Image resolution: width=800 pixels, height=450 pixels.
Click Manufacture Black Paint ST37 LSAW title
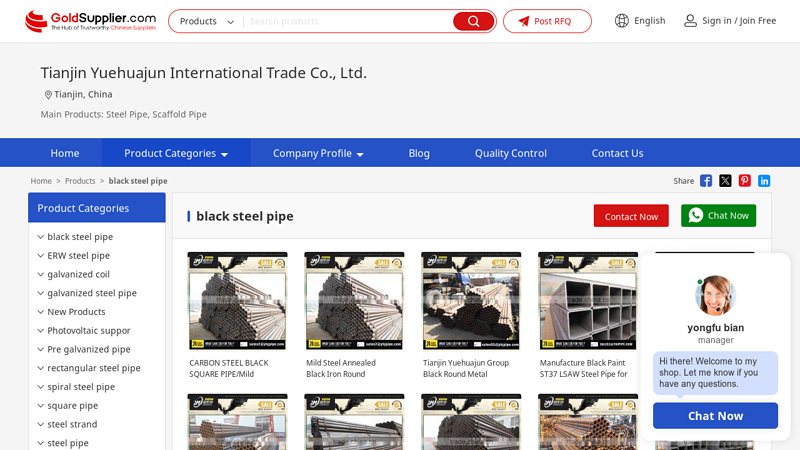584,368
